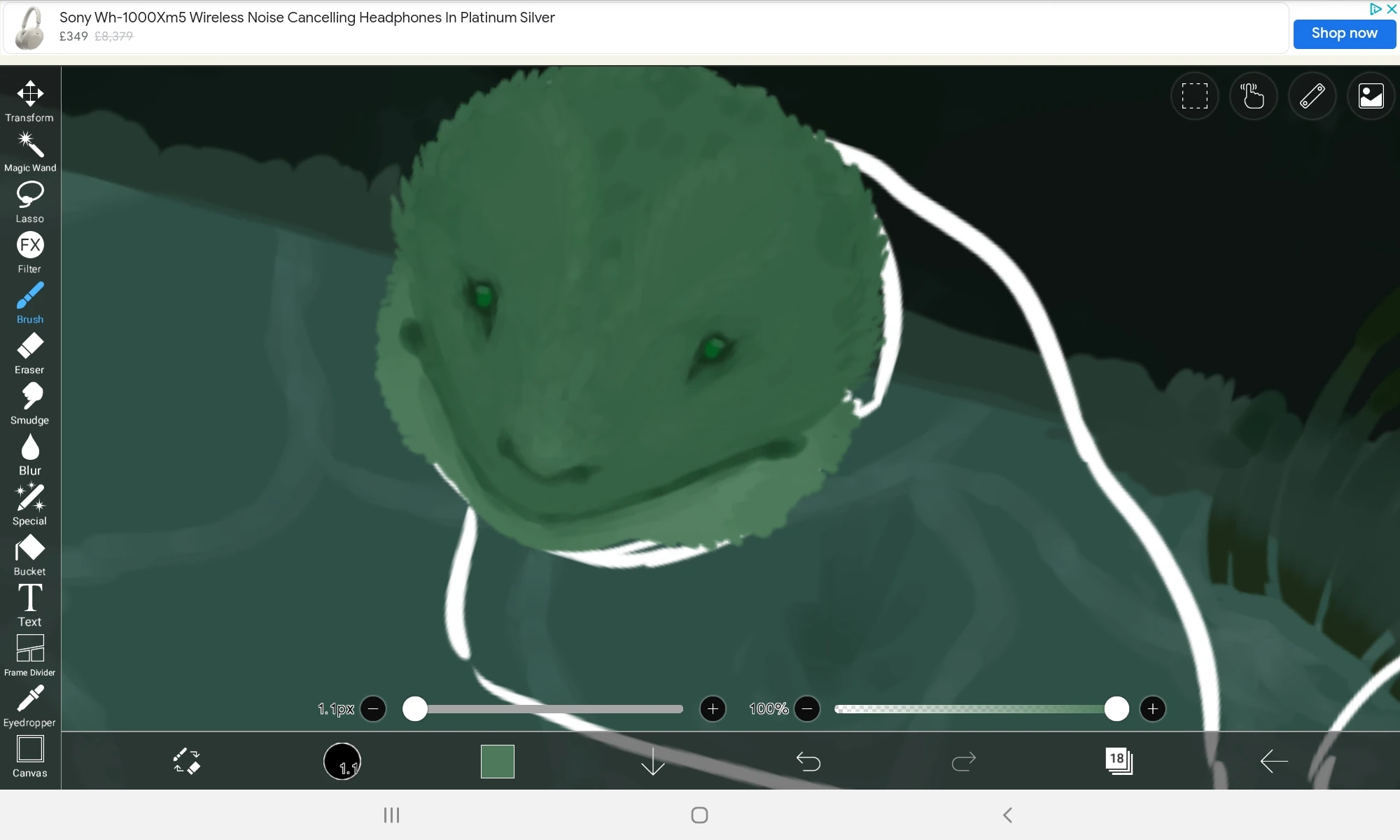Open the Lasso selection tool

(x=29, y=198)
